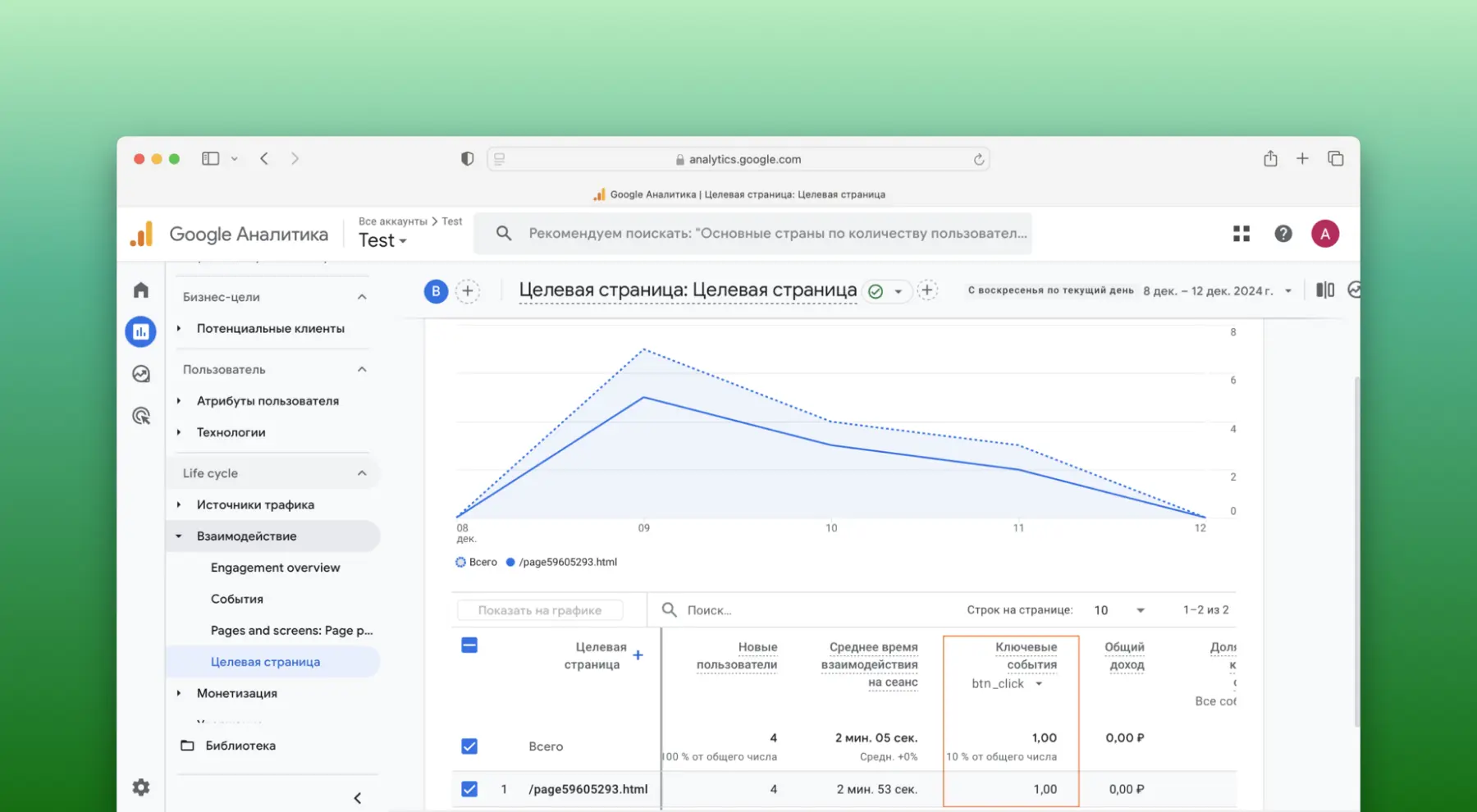Click the Google Analytics logo
The image size is (1477, 812).
(x=142, y=234)
